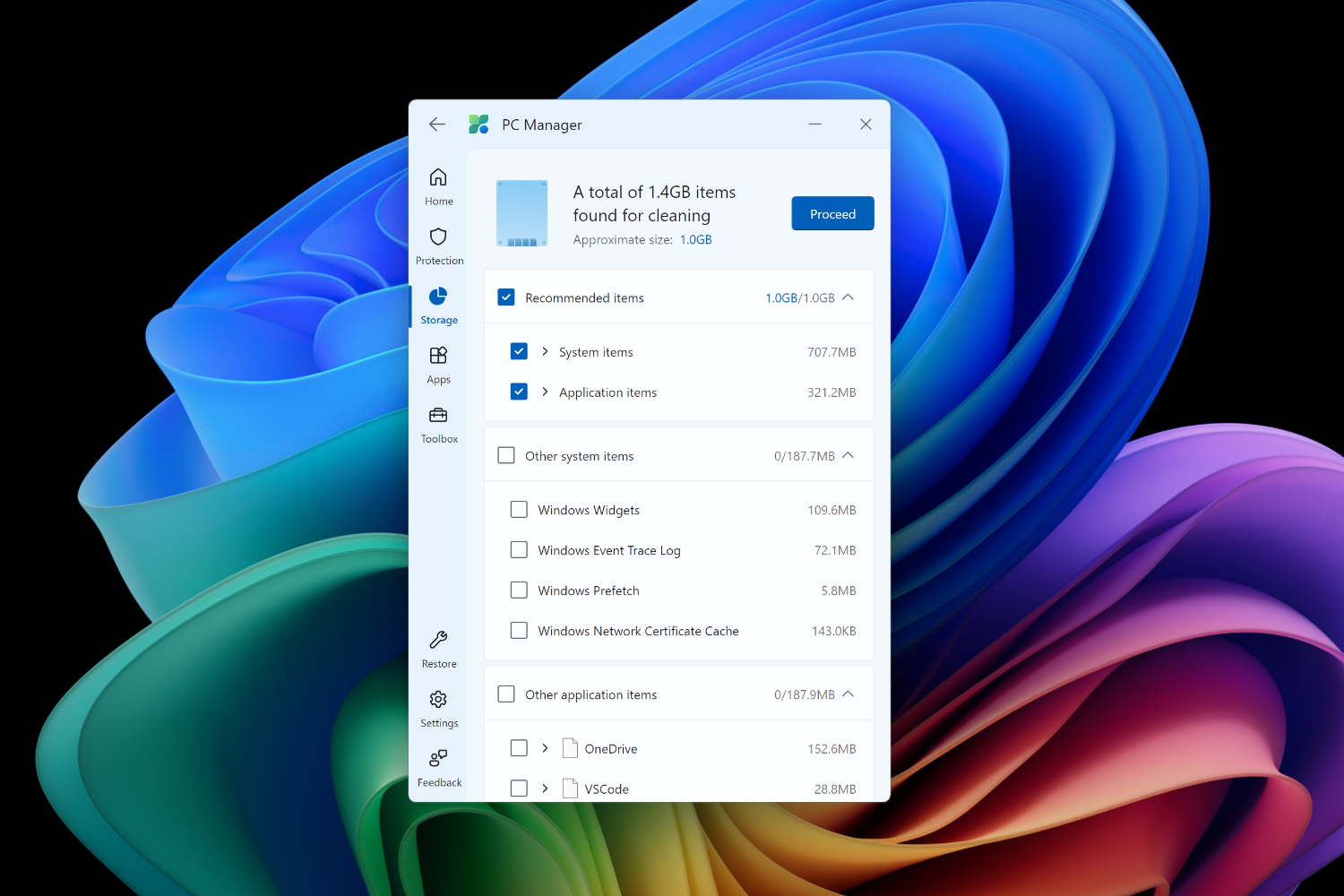Click the 5.8MB Windows Prefetch size
The width and height of the screenshot is (1344, 896).
[839, 591]
